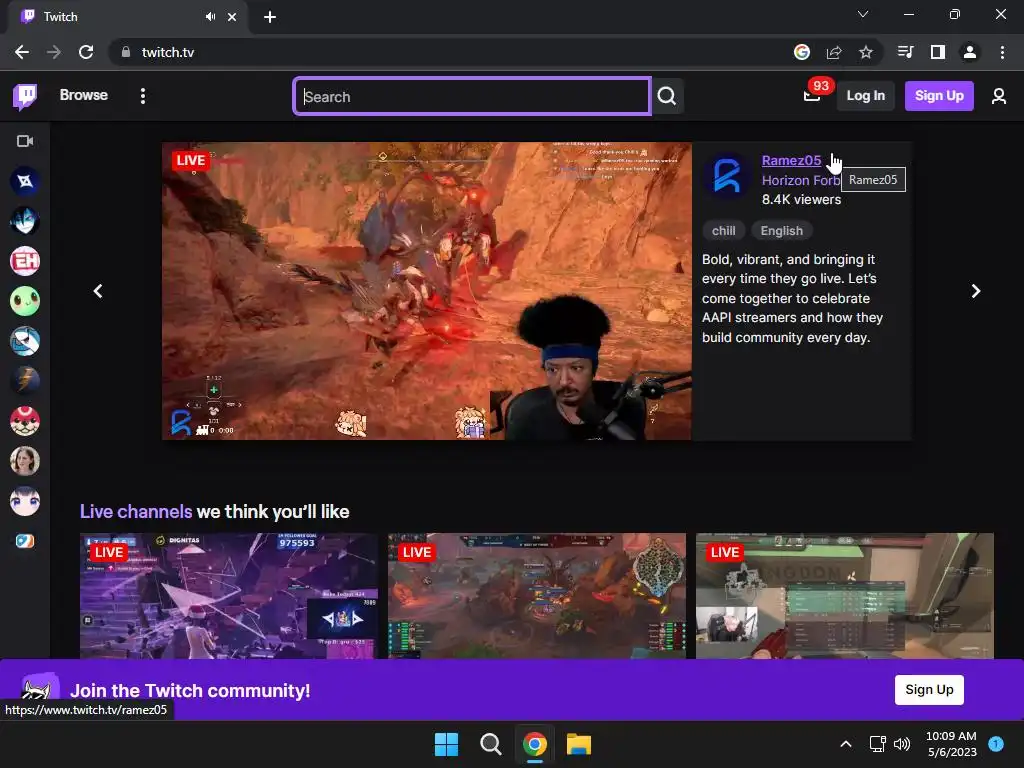Click the magnifier search button
Viewport: 1024px width, 768px height.
(667, 97)
